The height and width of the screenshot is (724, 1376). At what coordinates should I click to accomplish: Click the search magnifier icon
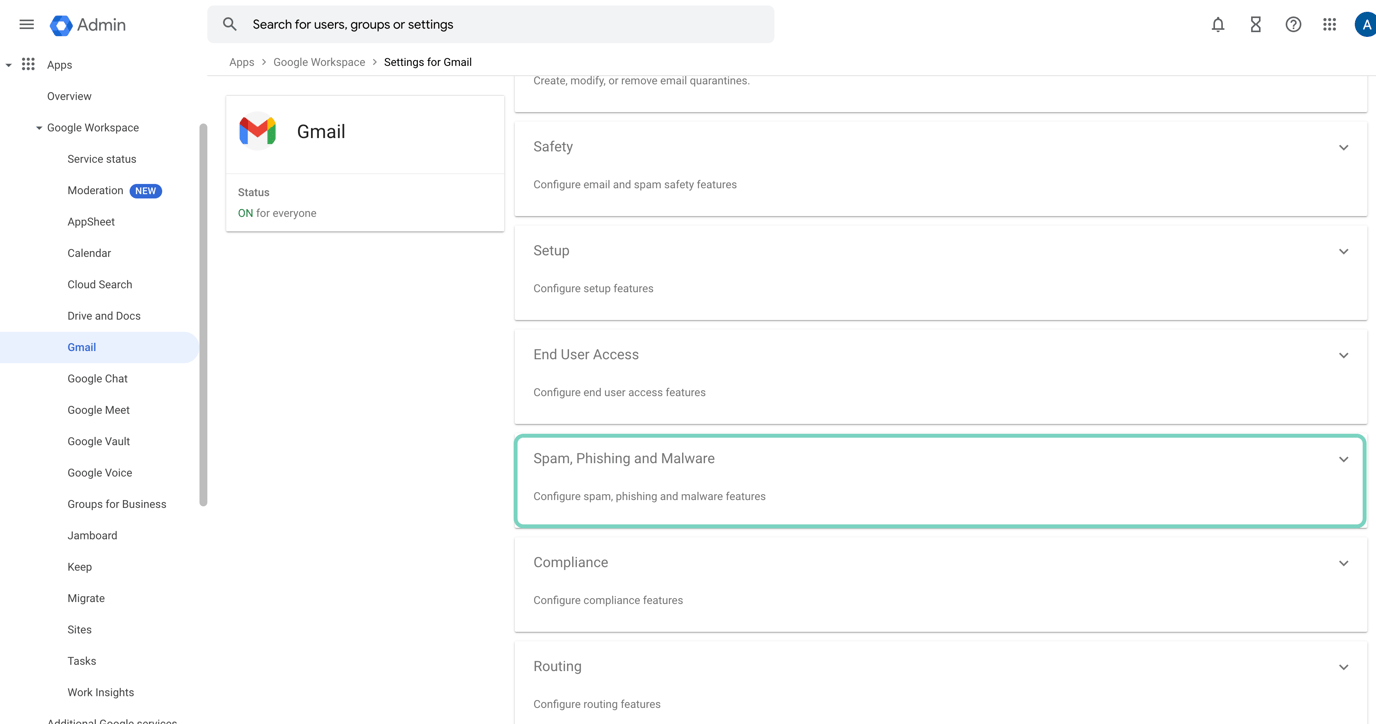point(229,23)
